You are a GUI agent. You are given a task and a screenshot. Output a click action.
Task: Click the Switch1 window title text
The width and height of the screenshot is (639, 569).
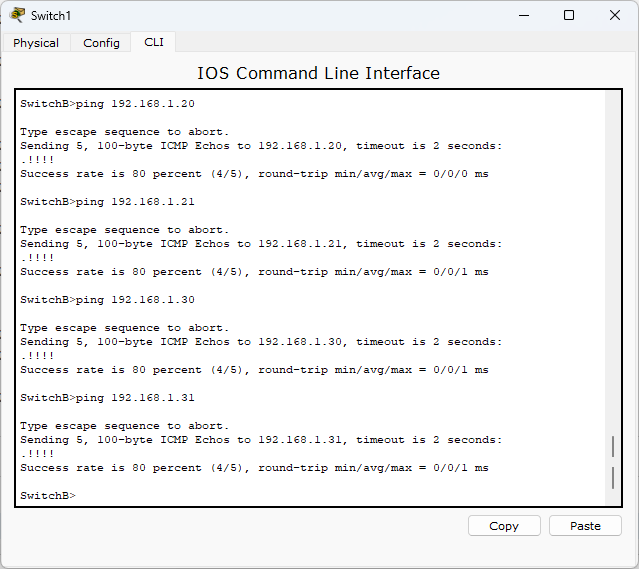51,15
